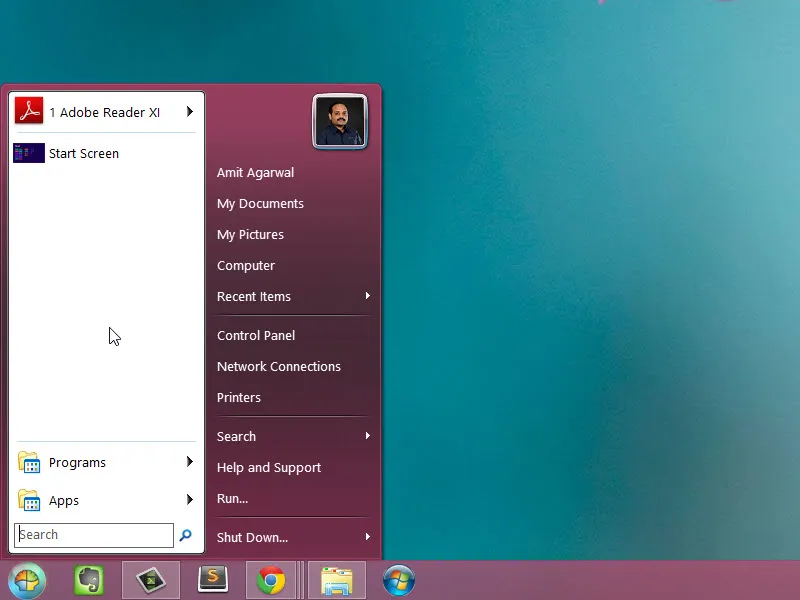Click the user profile picture
This screenshot has width=800, height=600.
tap(340, 120)
